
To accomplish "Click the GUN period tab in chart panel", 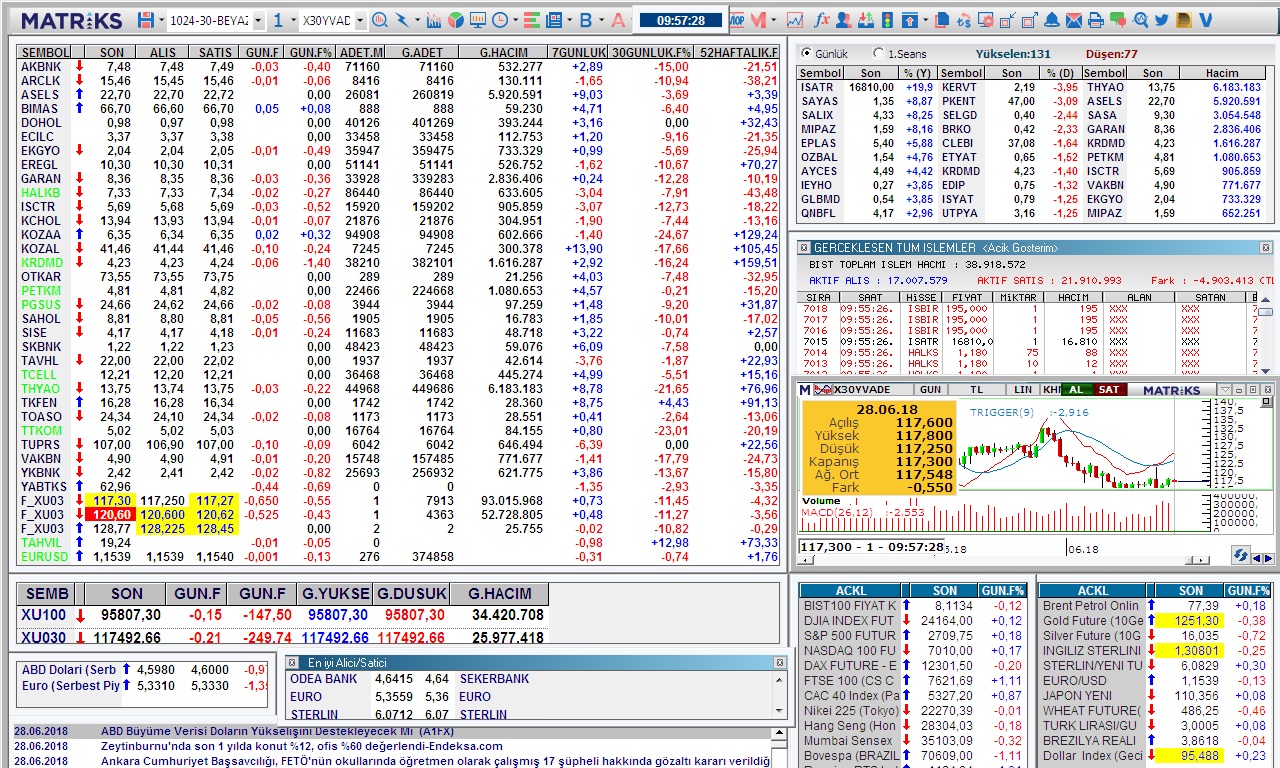I will 930,389.
